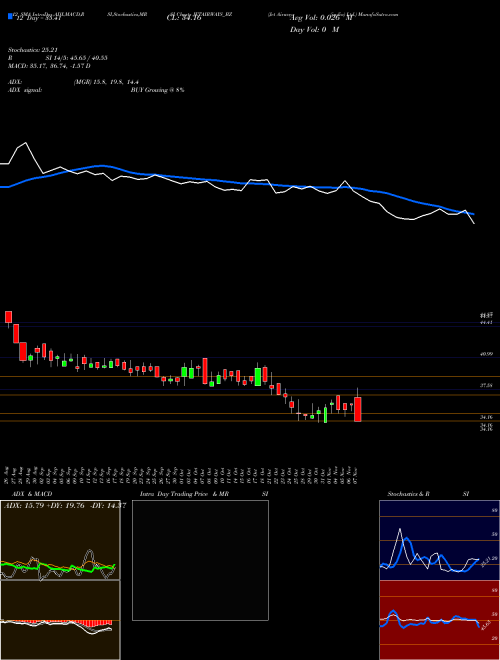500x660 pixels.
Task: Select the '12 Day = 33.41' legend text
Action: point(39,18)
